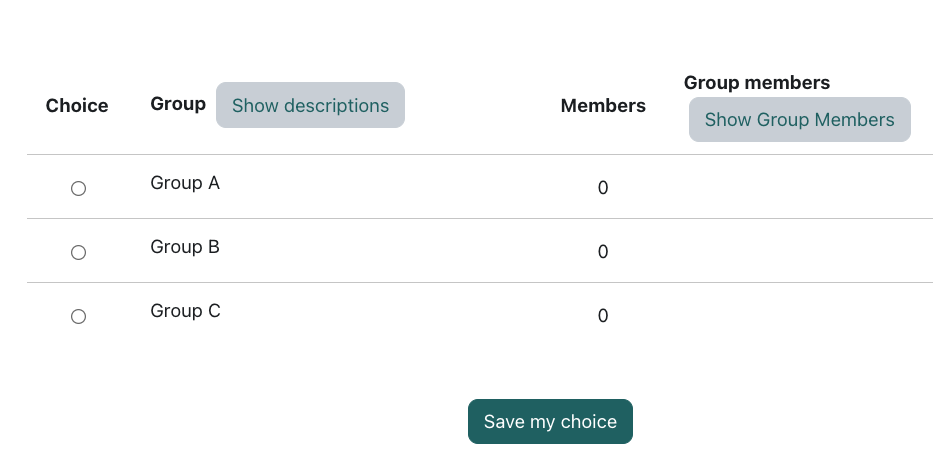Image resolution: width=933 pixels, height=463 pixels.
Task: Click the member count for Group A
Action: 603,188
